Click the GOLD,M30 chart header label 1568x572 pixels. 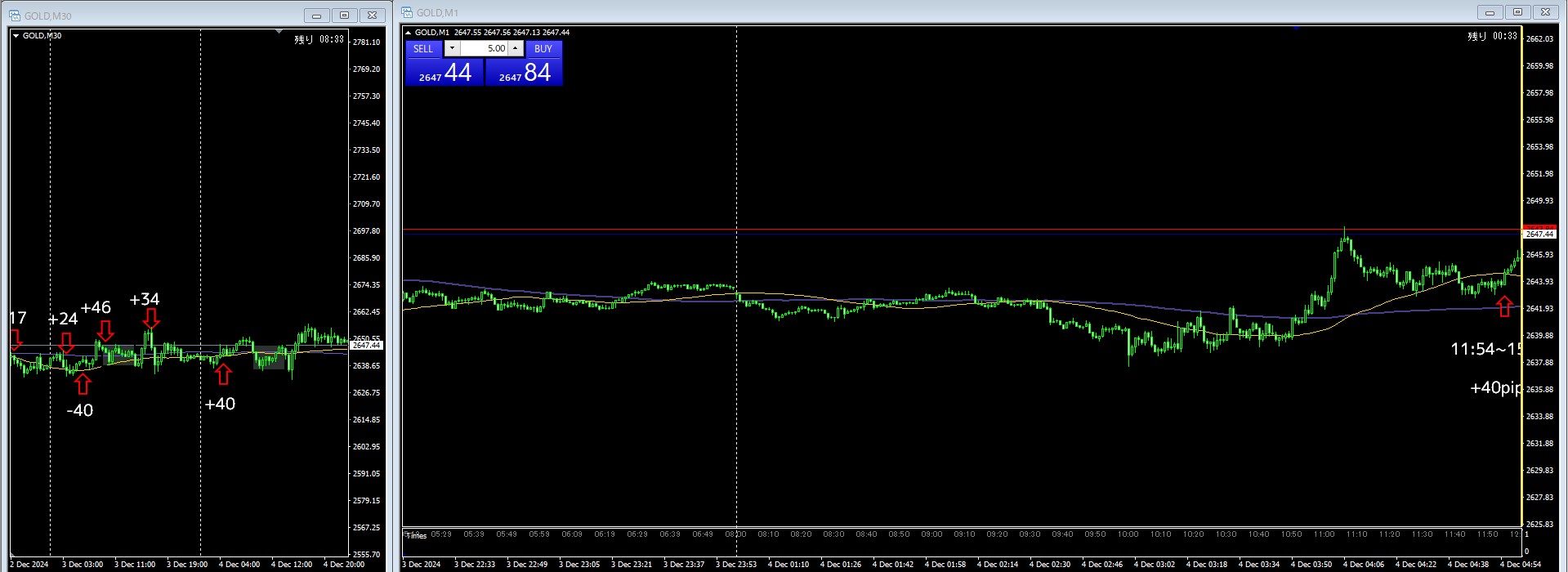(42, 36)
